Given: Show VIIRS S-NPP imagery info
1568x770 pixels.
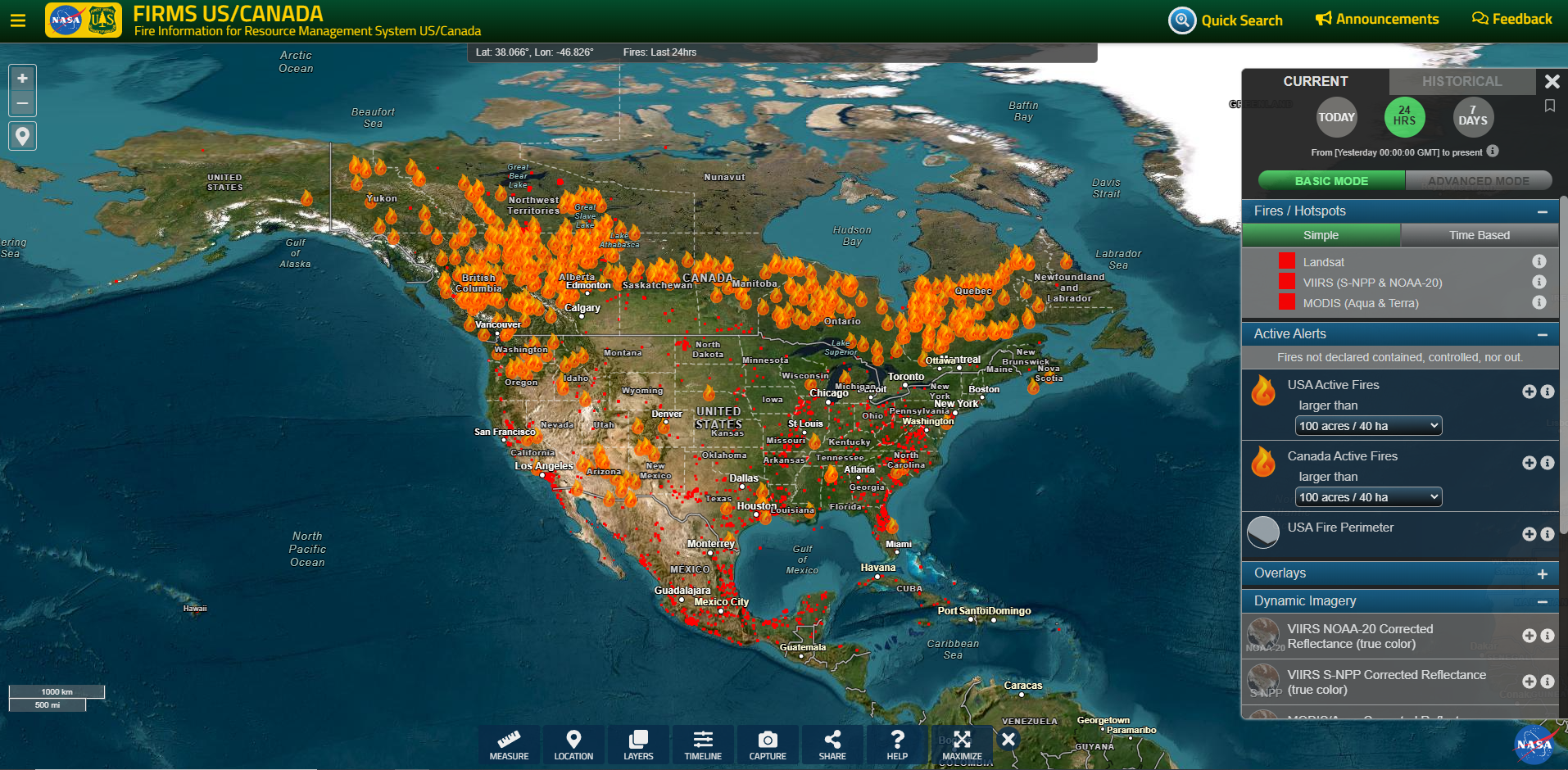Looking at the screenshot, I should point(1548,682).
